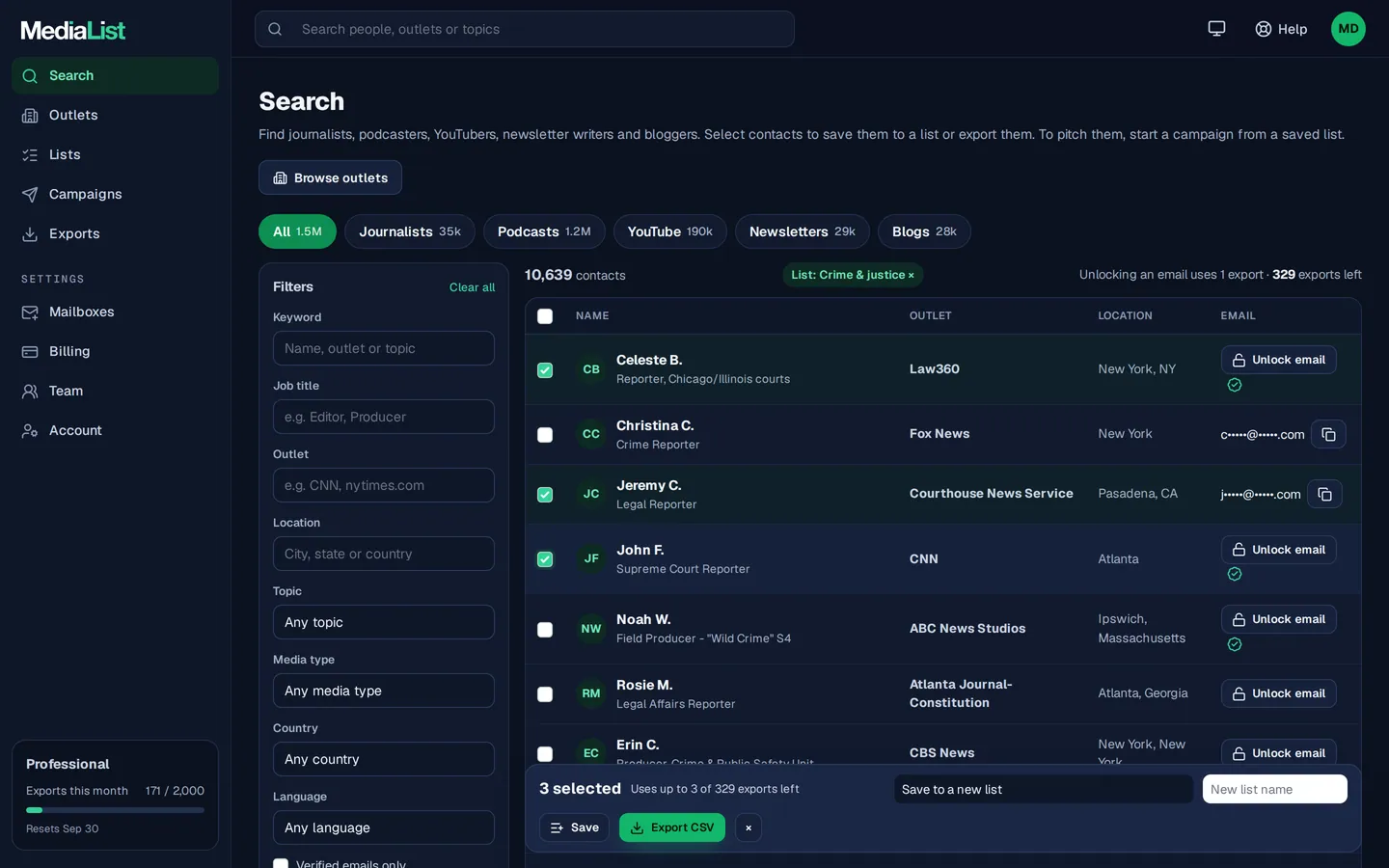Check Christina C. row checkbox
This screenshot has height=868, width=1389.
[545, 435]
